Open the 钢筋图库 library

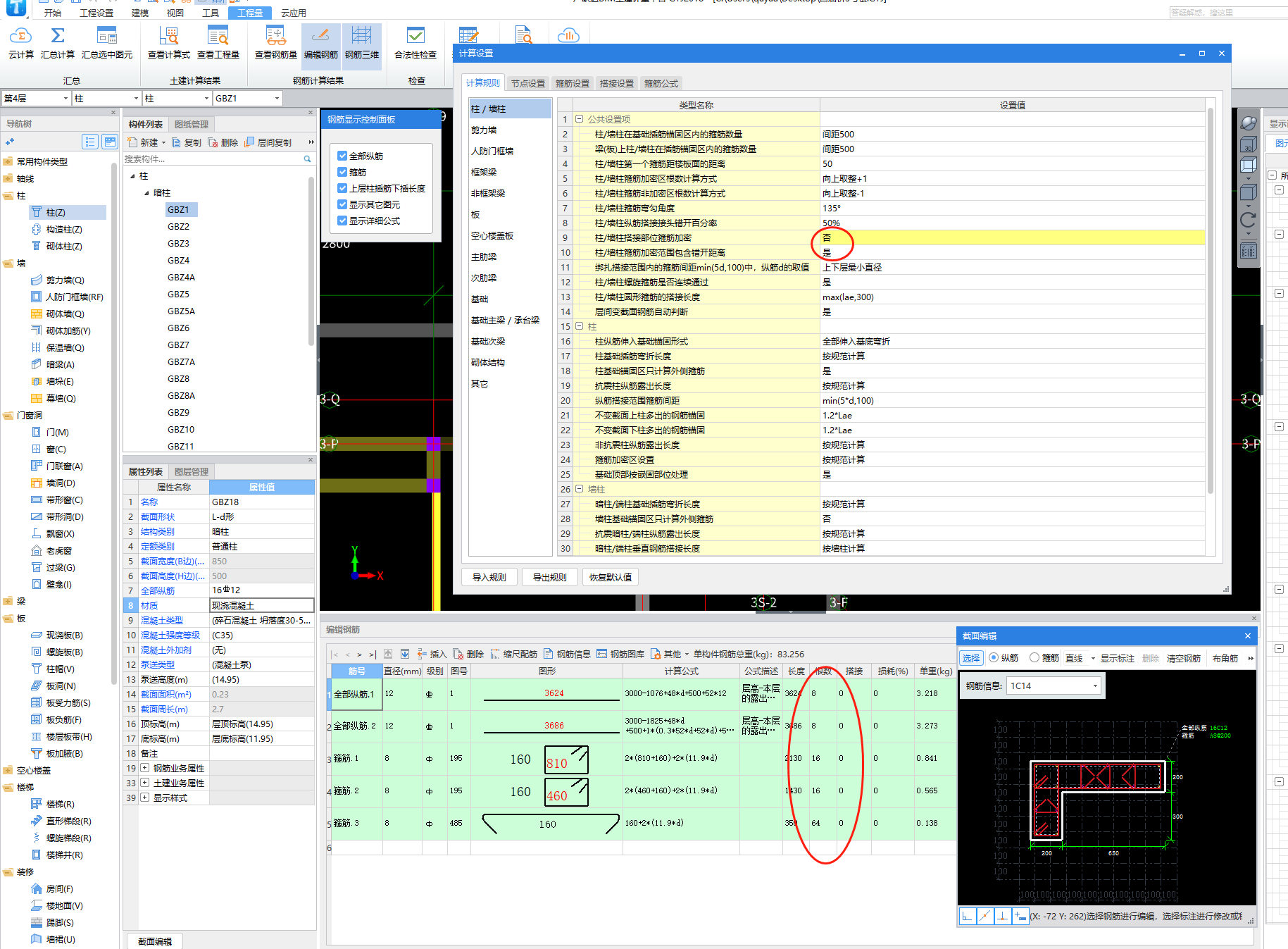(620, 654)
